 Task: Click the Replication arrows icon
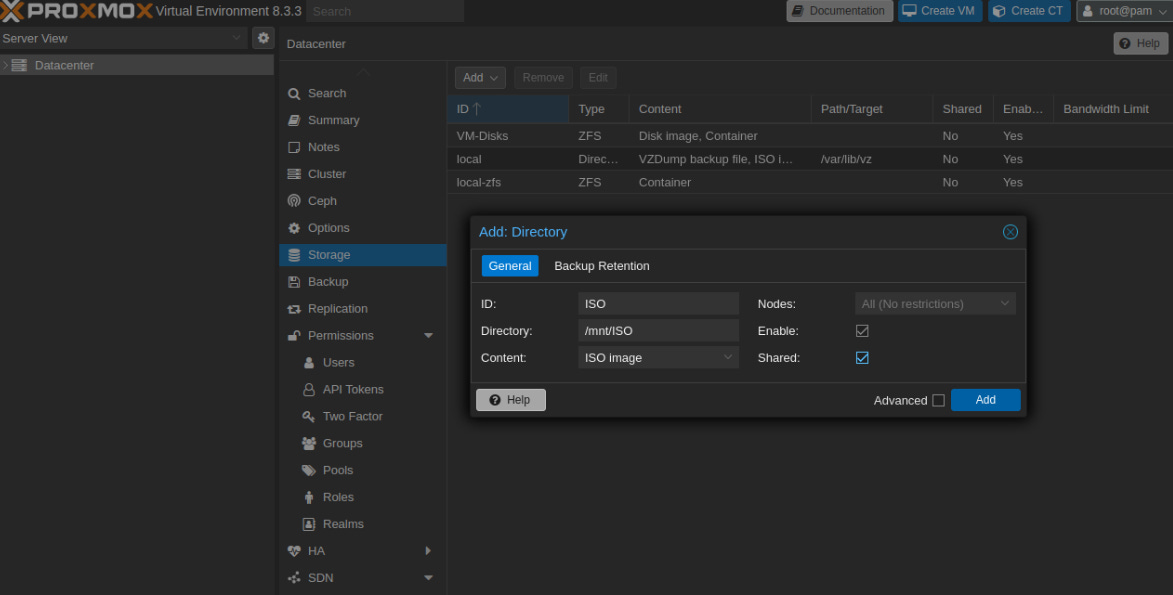point(294,309)
